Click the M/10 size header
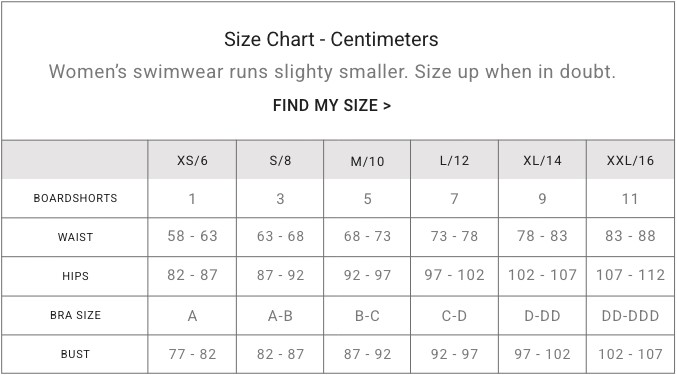 pos(367,161)
